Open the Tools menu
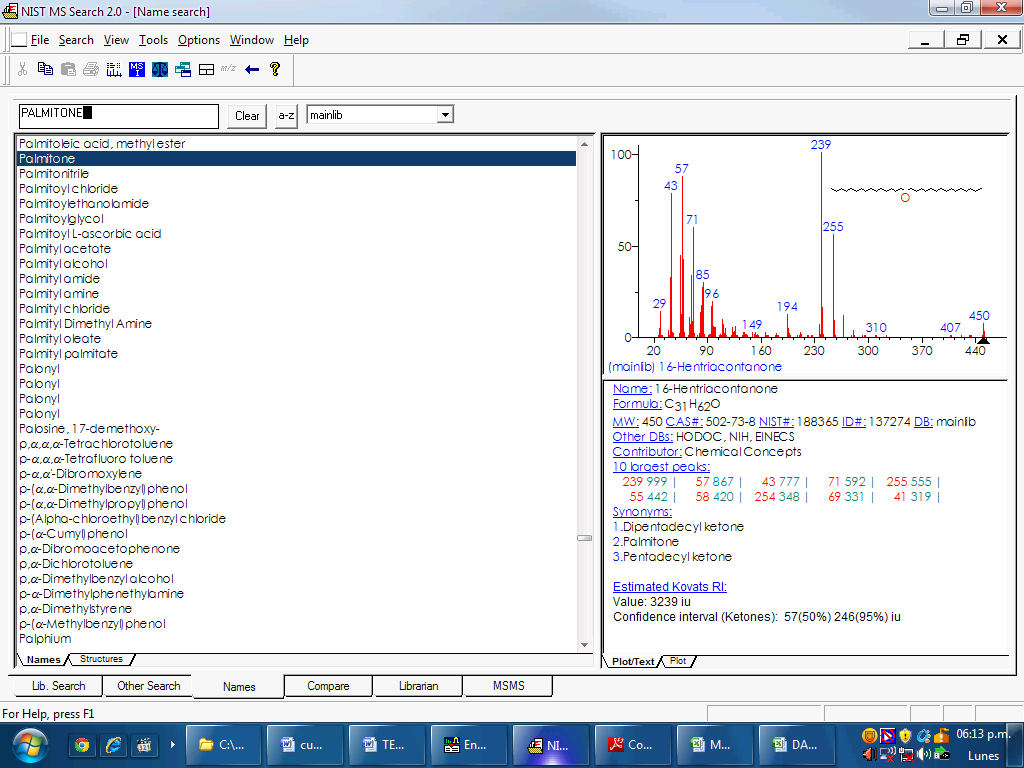Screen dimensions: 1024x768 coord(153,40)
